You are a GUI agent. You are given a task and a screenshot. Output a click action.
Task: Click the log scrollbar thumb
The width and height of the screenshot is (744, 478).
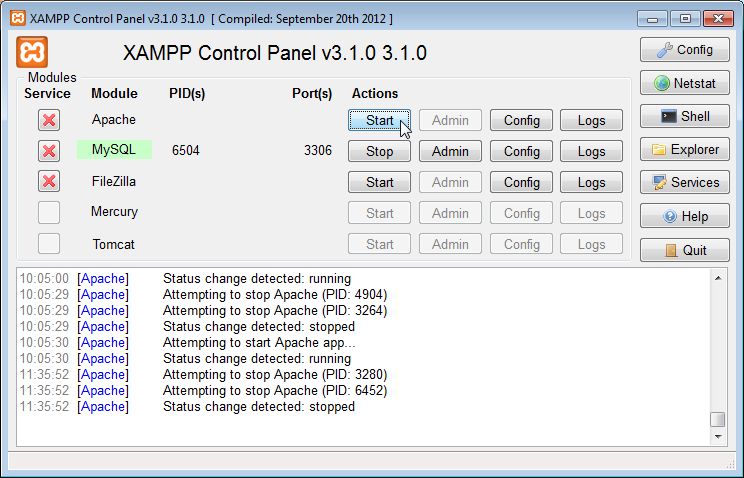718,420
